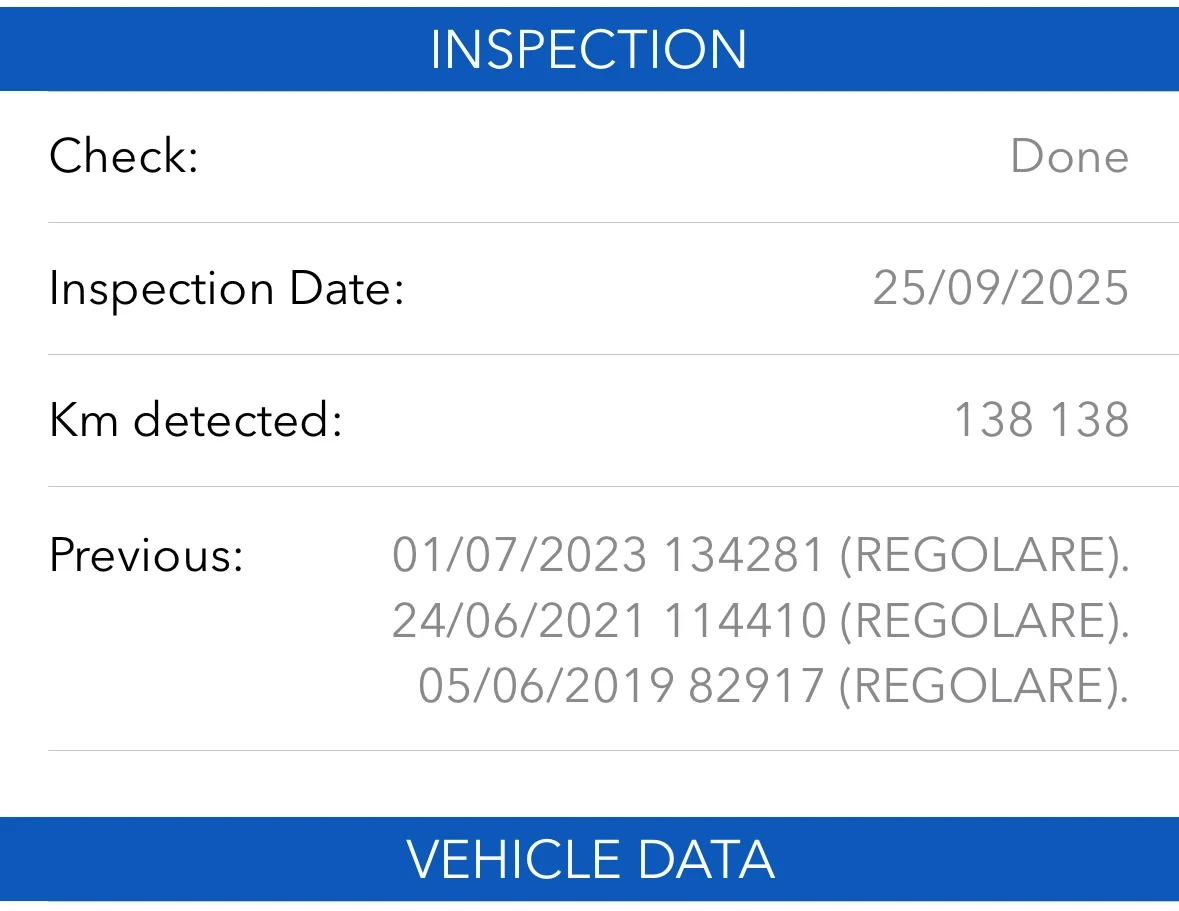This screenshot has width=1179, height=911.
Task: Click the divider line below the Check row
Action: [613, 223]
